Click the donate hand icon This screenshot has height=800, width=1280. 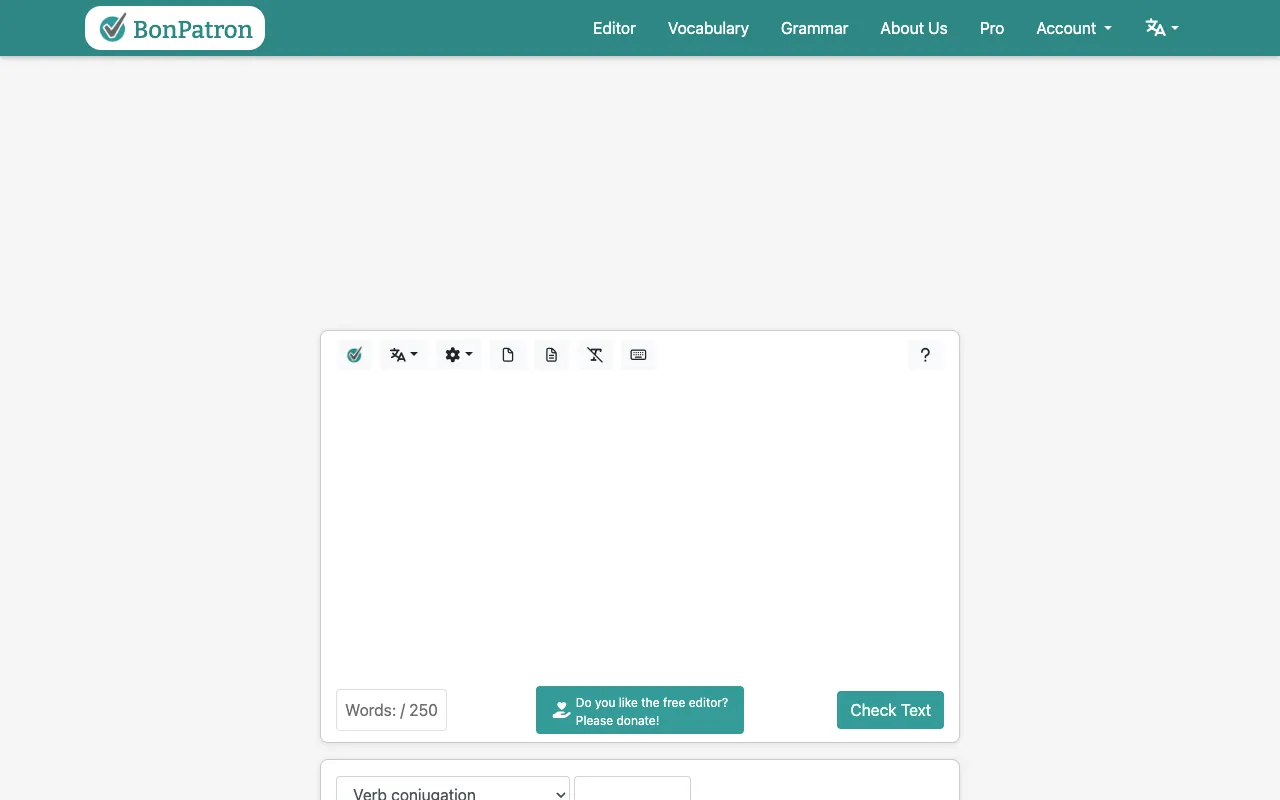click(x=561, y=711)
